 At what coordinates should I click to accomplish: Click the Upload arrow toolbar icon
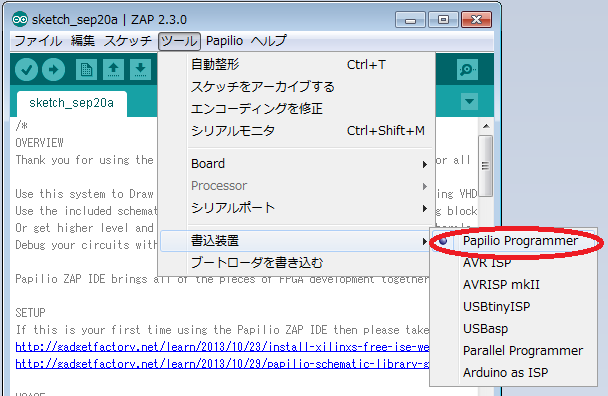[54, 70]
